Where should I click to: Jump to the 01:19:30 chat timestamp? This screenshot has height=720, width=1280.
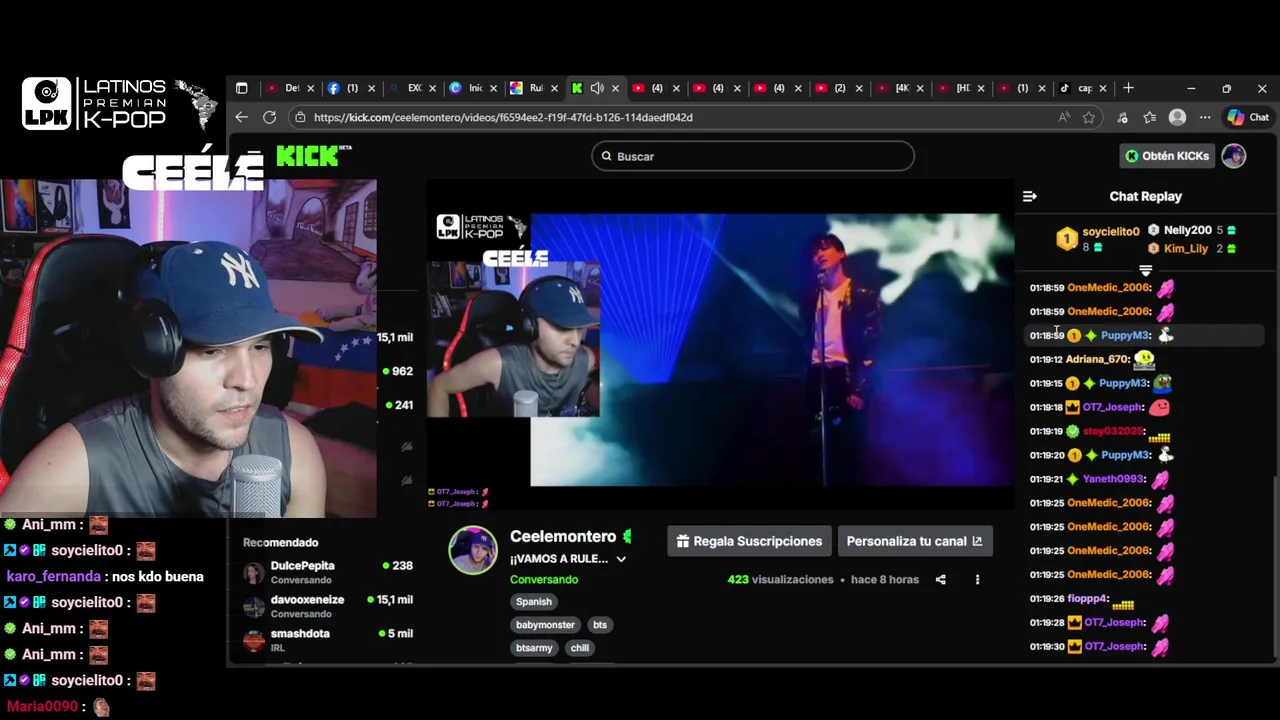[x=1046, y=646]
